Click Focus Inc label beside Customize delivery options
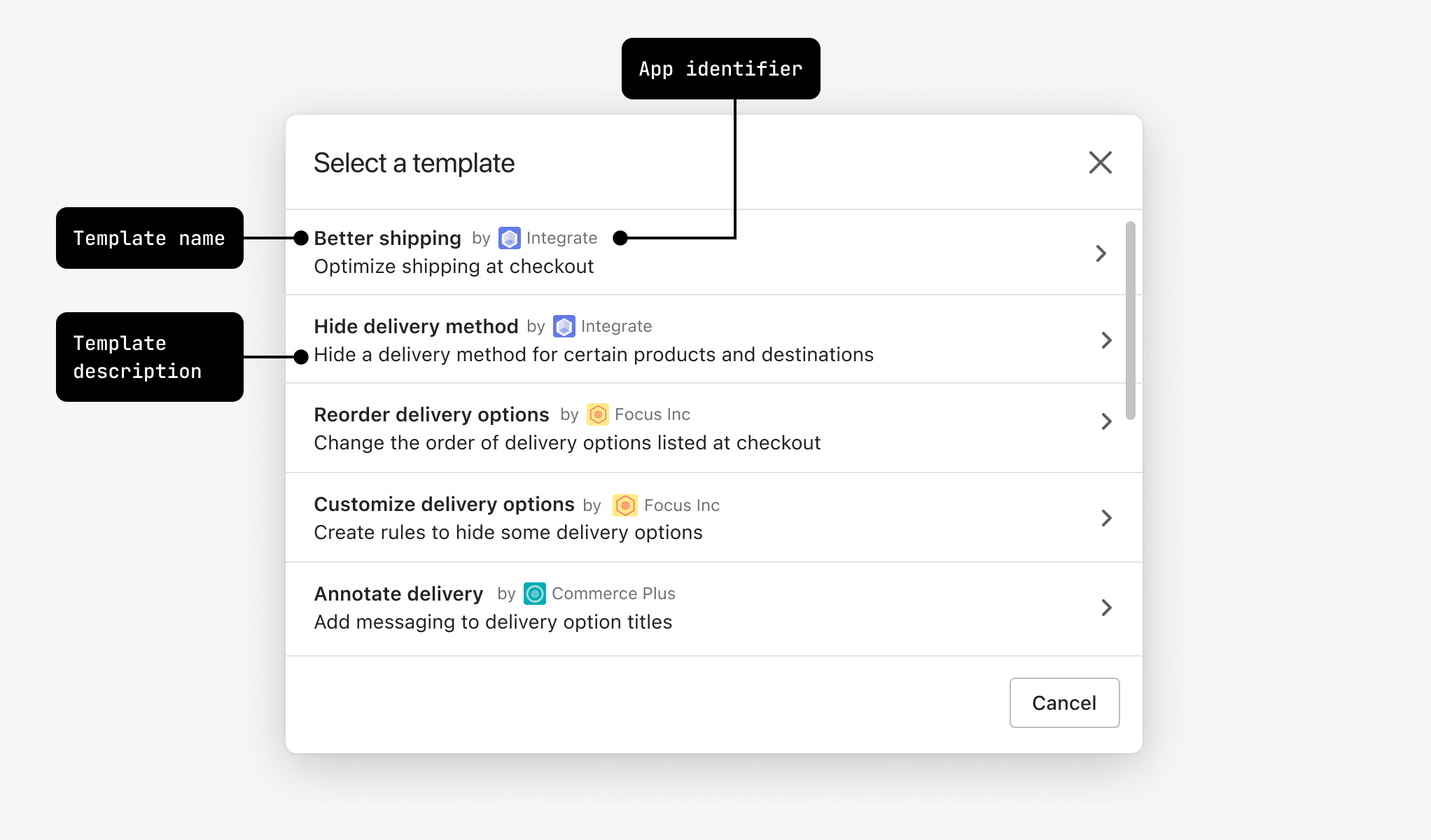 682,505
